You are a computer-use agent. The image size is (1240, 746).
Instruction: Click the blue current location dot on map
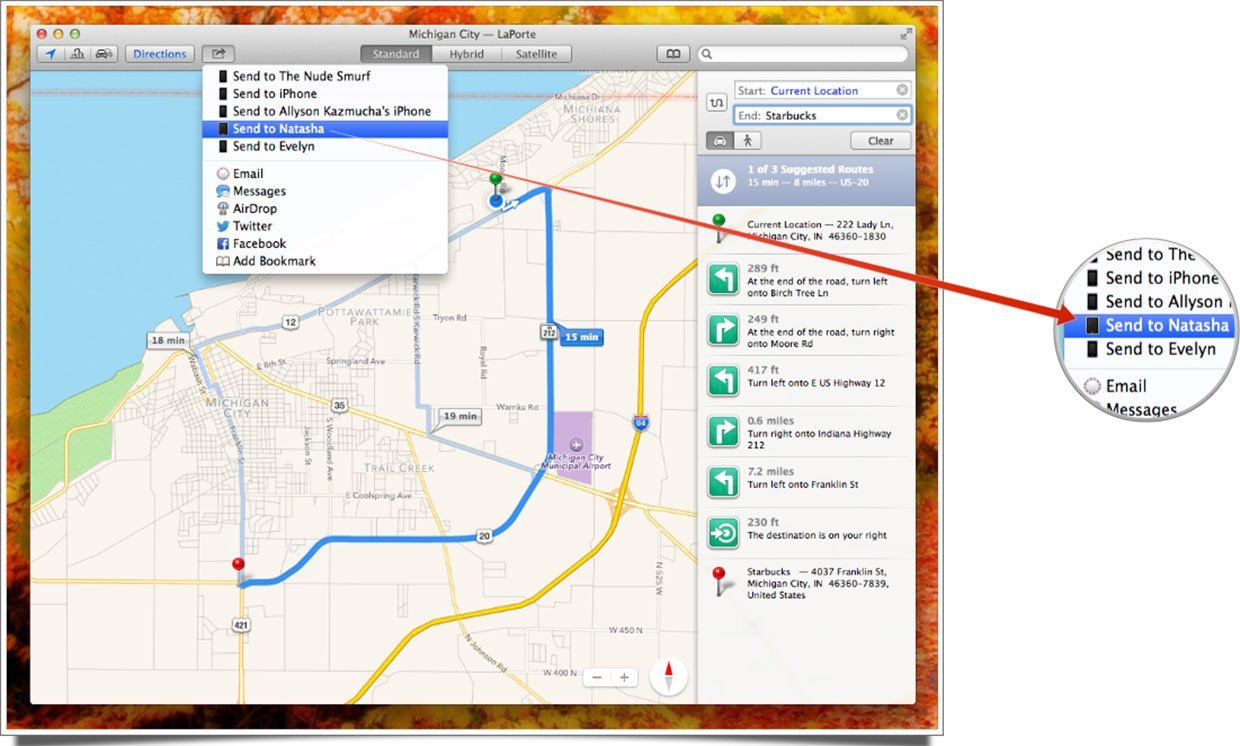coord(496,200)
